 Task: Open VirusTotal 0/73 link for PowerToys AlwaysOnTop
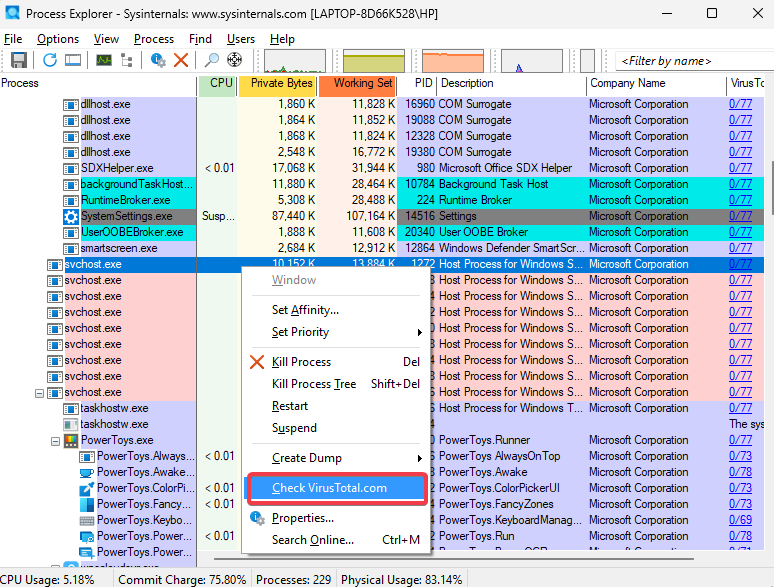tap(740, 456)
